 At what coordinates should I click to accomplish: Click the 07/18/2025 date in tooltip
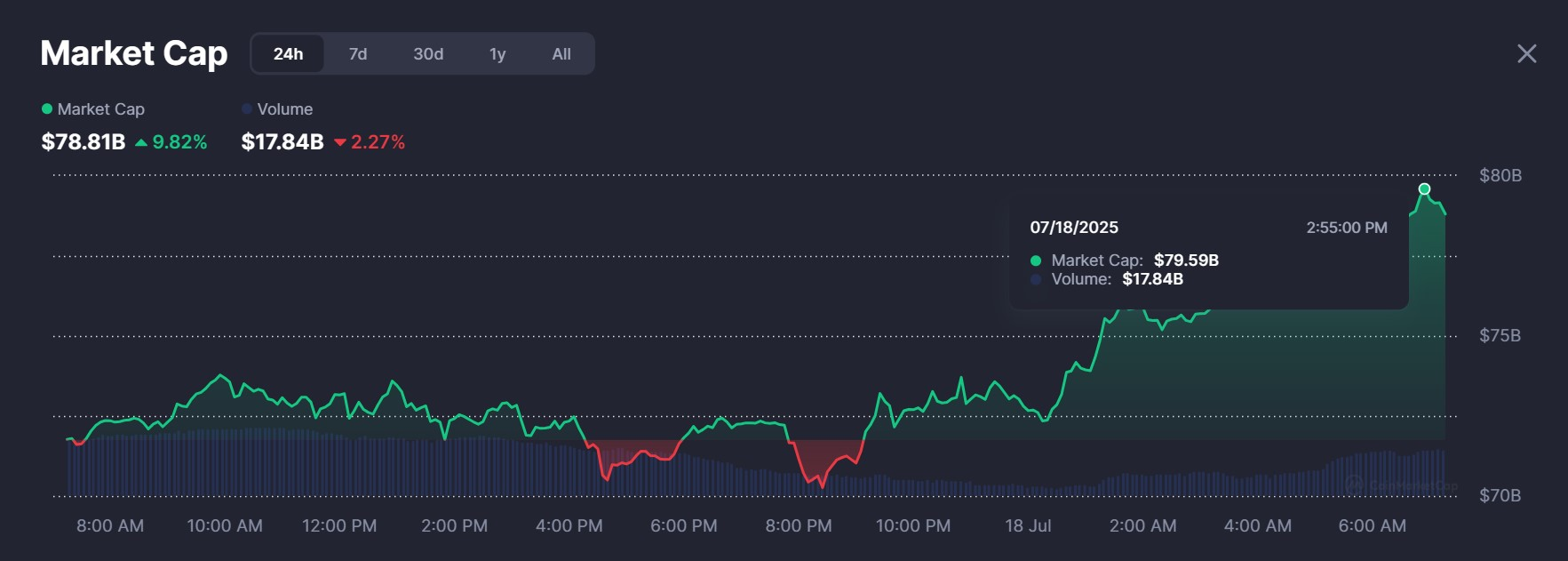click(1074, 228)
